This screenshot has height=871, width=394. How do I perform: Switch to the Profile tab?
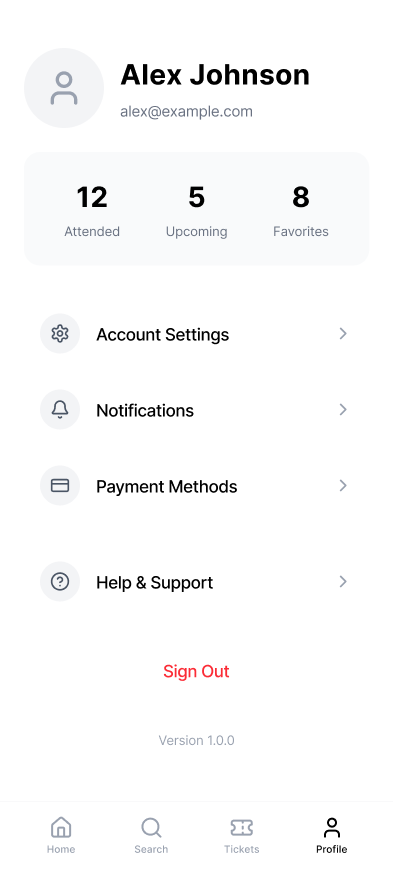point(332,835)
